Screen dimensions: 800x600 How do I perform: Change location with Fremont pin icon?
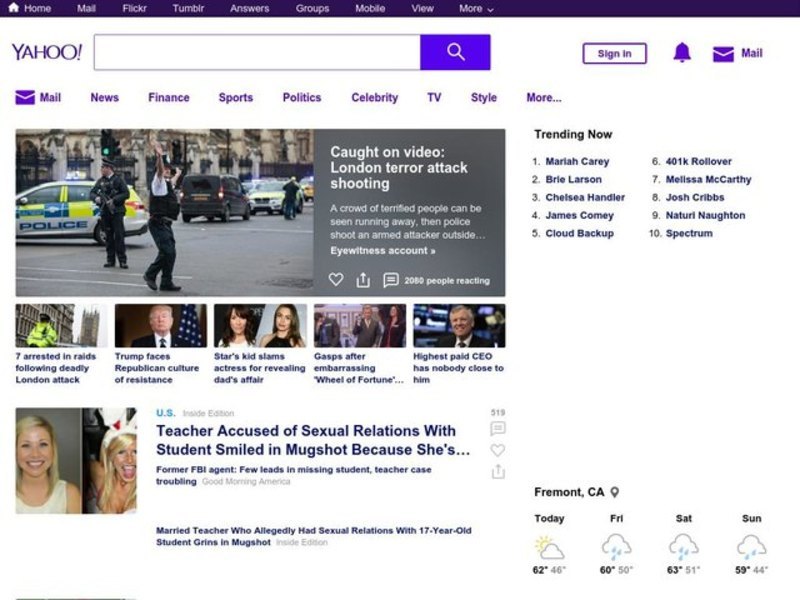(615, 492)
